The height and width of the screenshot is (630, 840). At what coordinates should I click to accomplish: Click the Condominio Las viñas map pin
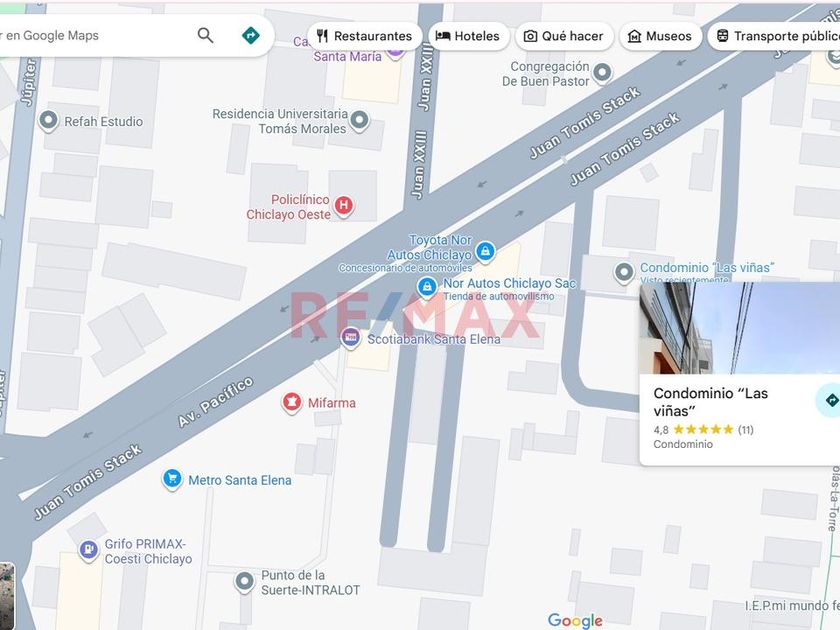[x=624, y=273]
